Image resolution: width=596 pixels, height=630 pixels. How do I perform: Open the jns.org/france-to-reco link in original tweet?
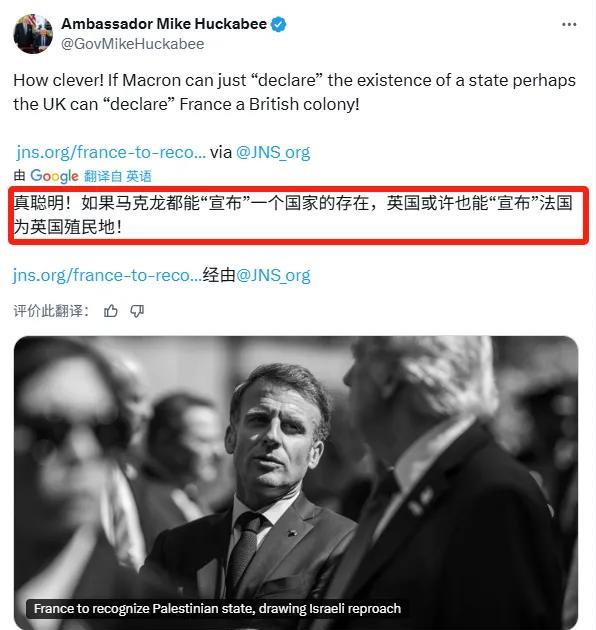click(x=111, y=152)
